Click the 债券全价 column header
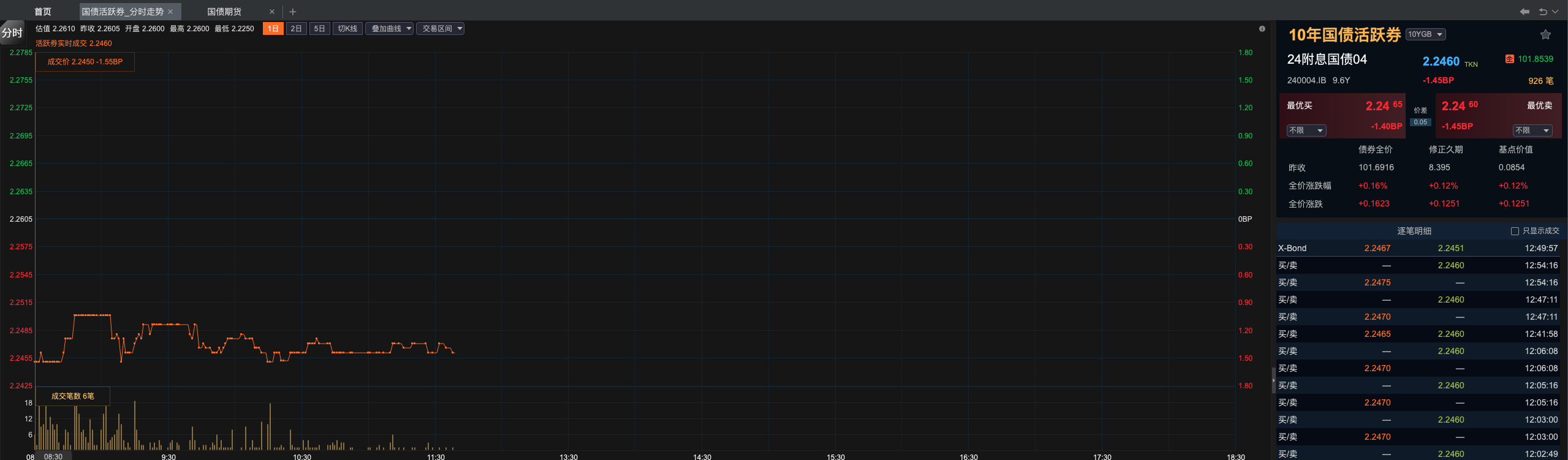The height and width of the screenshot is (460, 1568). click(1376, 149)
